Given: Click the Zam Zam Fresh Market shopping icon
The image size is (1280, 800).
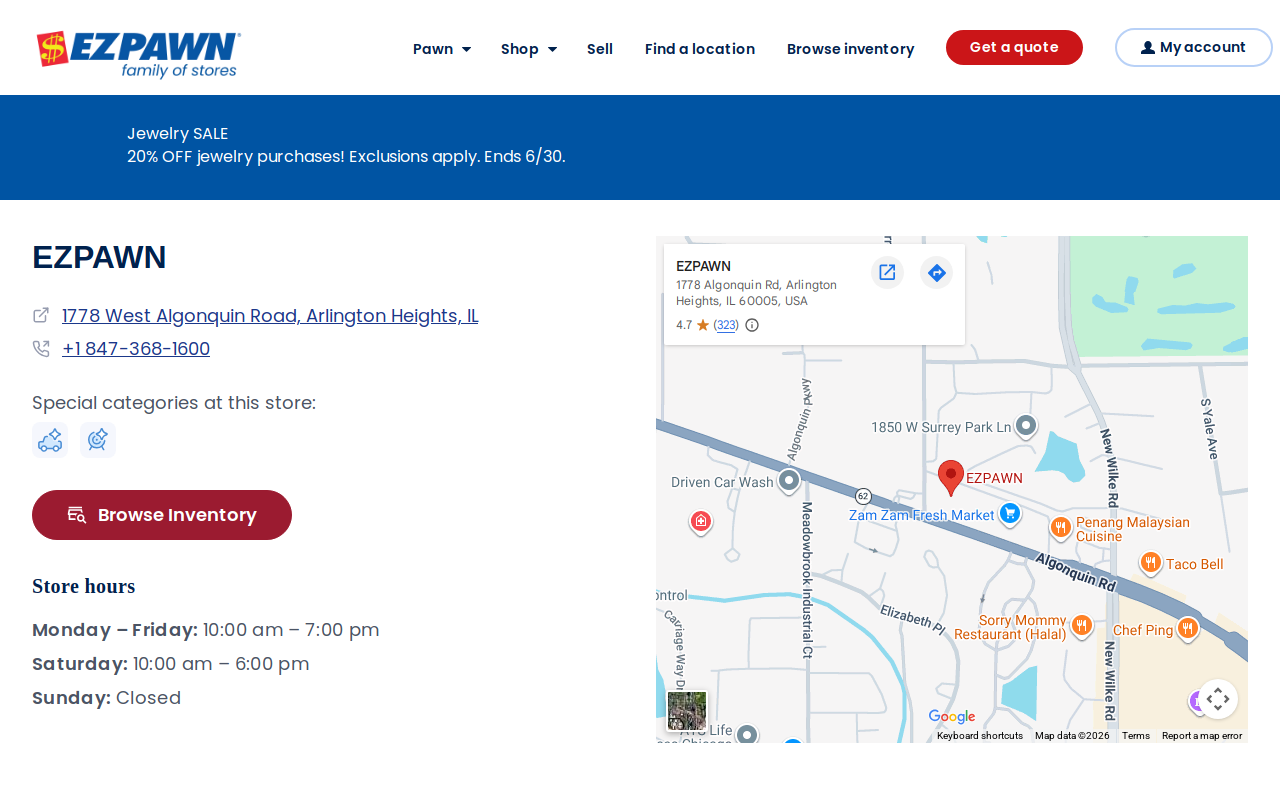Looking at the screenshot, I should [1010, 514].
